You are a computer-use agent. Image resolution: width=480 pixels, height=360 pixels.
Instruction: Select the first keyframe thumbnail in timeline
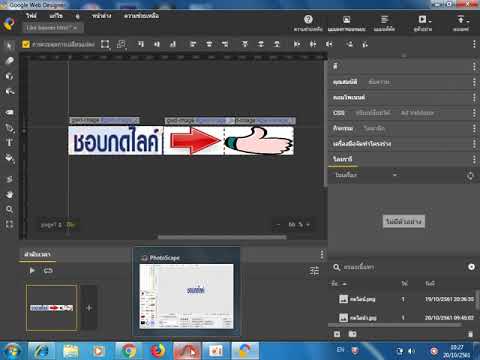click(52, 308)
